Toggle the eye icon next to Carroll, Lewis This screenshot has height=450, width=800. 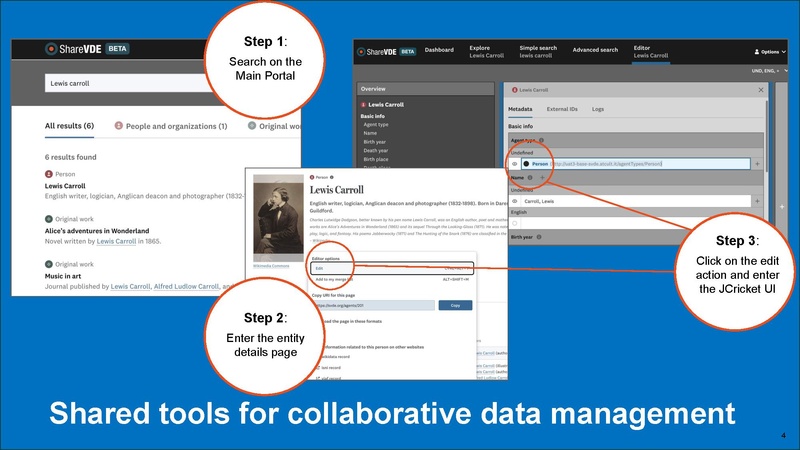pos(514,200)
